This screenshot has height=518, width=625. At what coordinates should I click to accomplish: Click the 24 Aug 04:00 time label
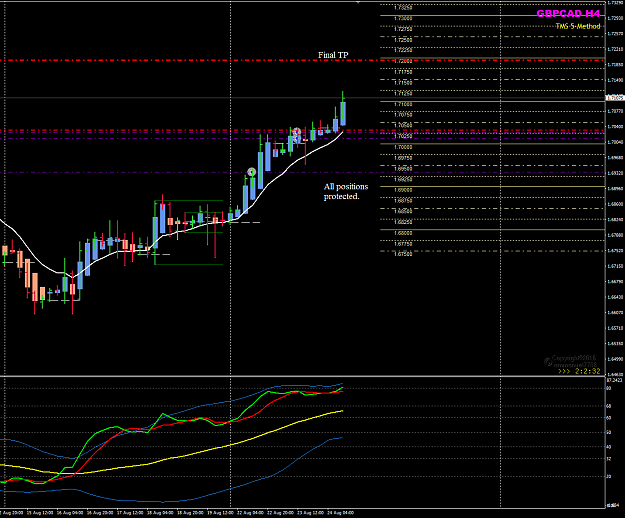point(340,513)
